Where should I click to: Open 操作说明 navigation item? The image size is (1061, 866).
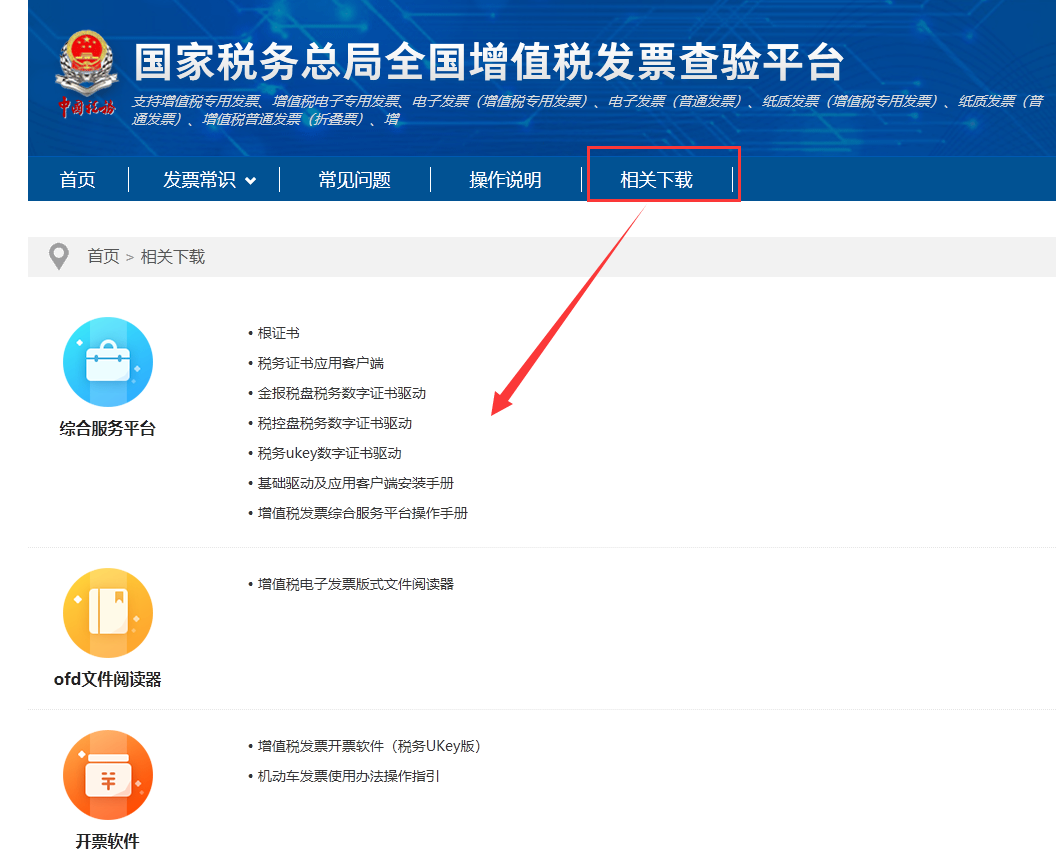(505, 180)
